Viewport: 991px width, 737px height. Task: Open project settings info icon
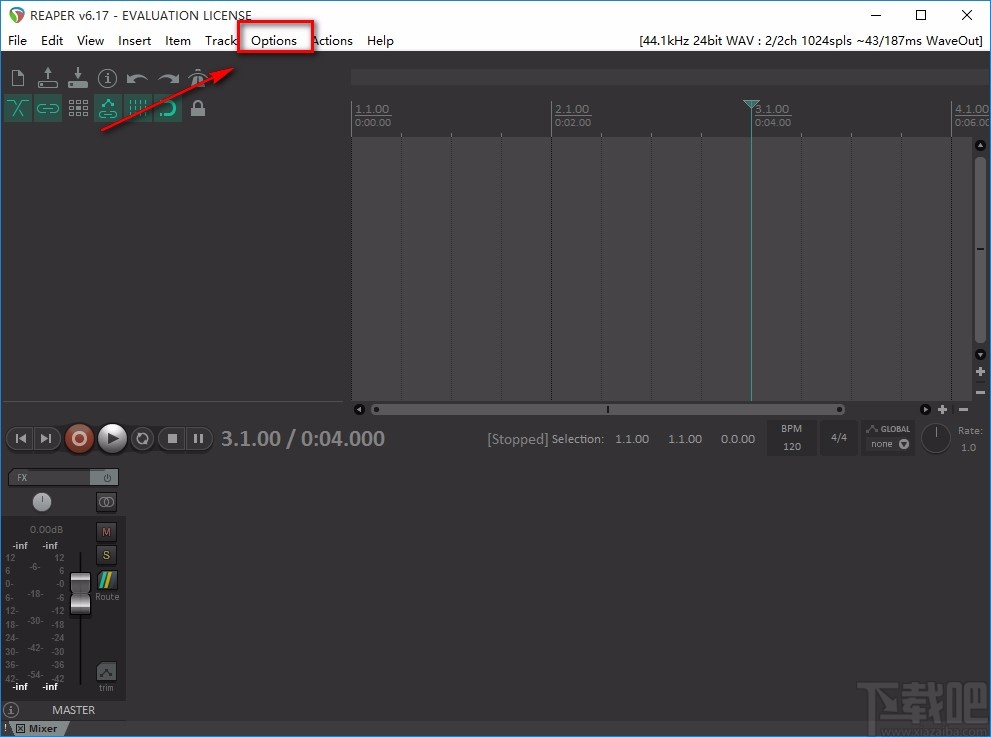(x=107, y=78)
